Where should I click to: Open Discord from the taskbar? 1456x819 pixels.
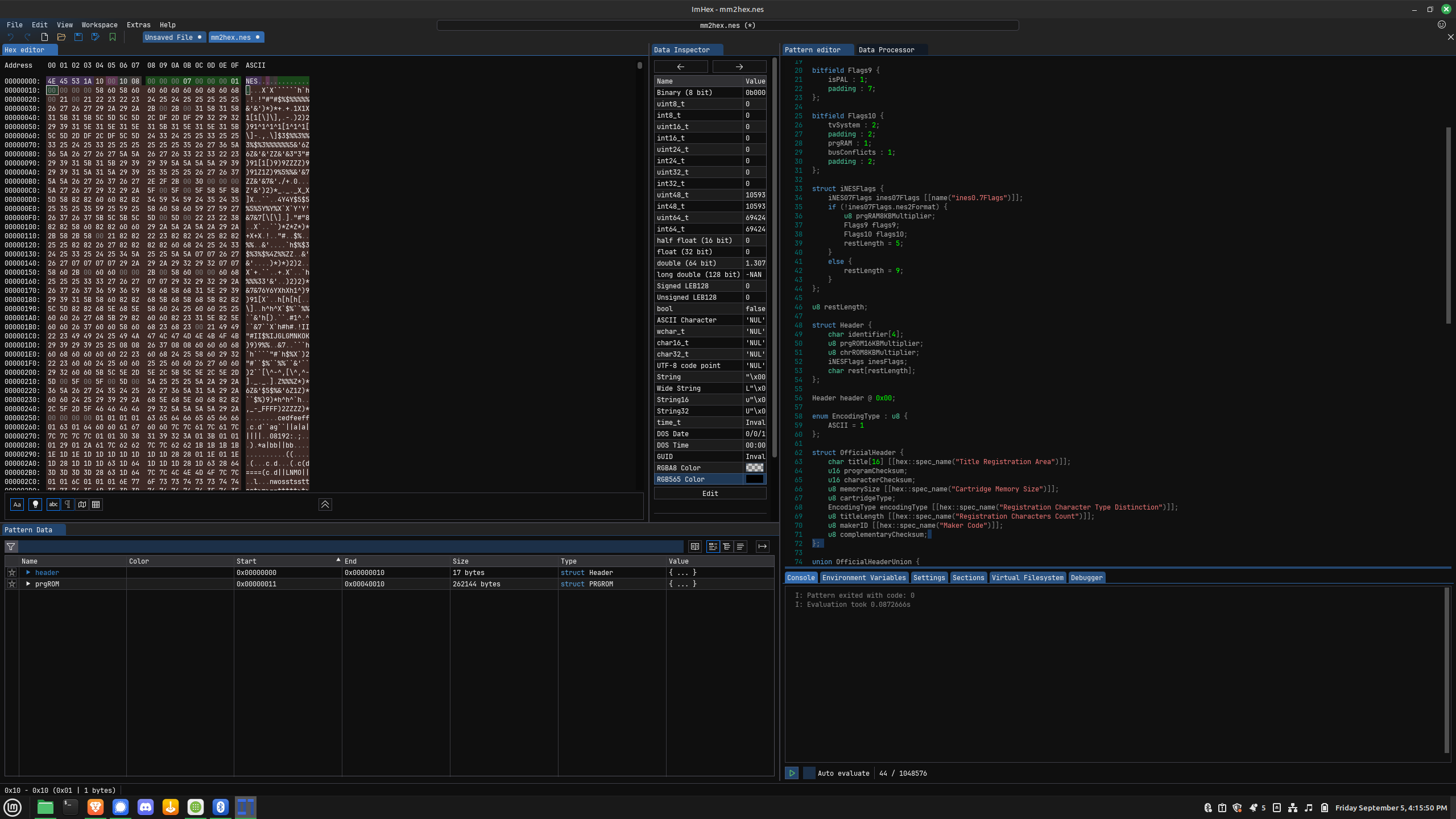click(146, 807)
